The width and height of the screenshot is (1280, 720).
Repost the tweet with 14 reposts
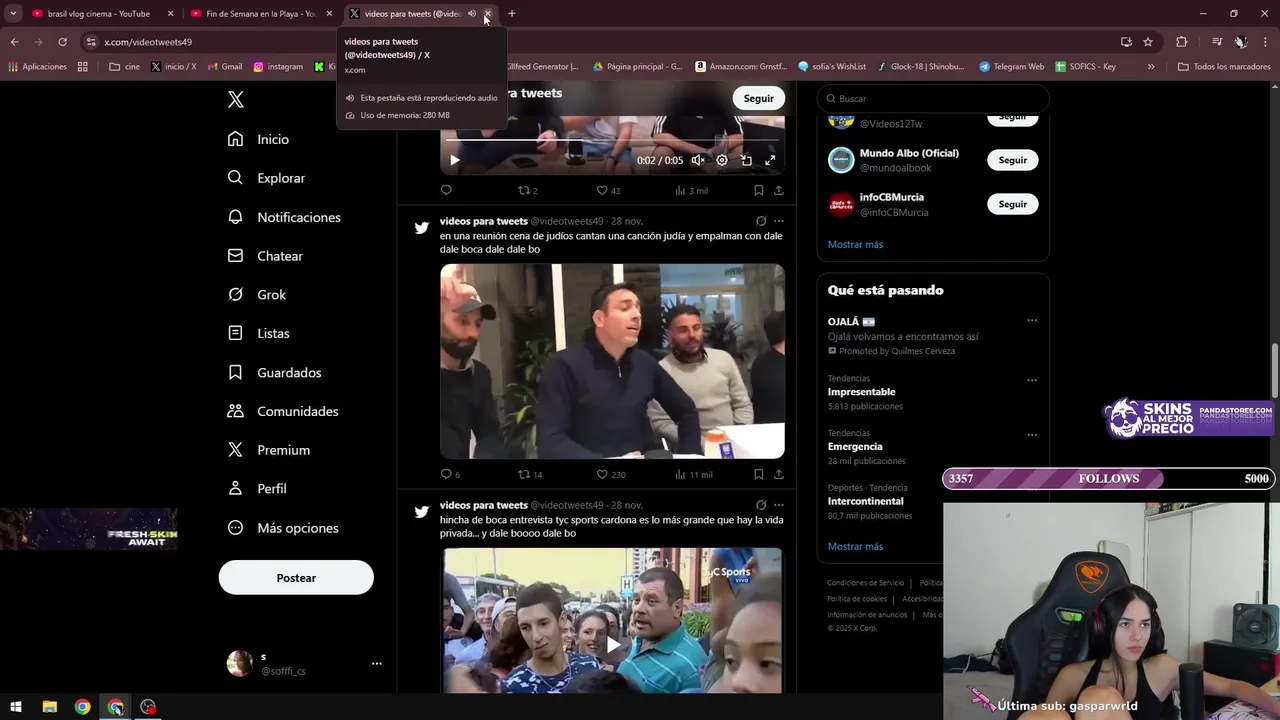[x=530, y=474]
